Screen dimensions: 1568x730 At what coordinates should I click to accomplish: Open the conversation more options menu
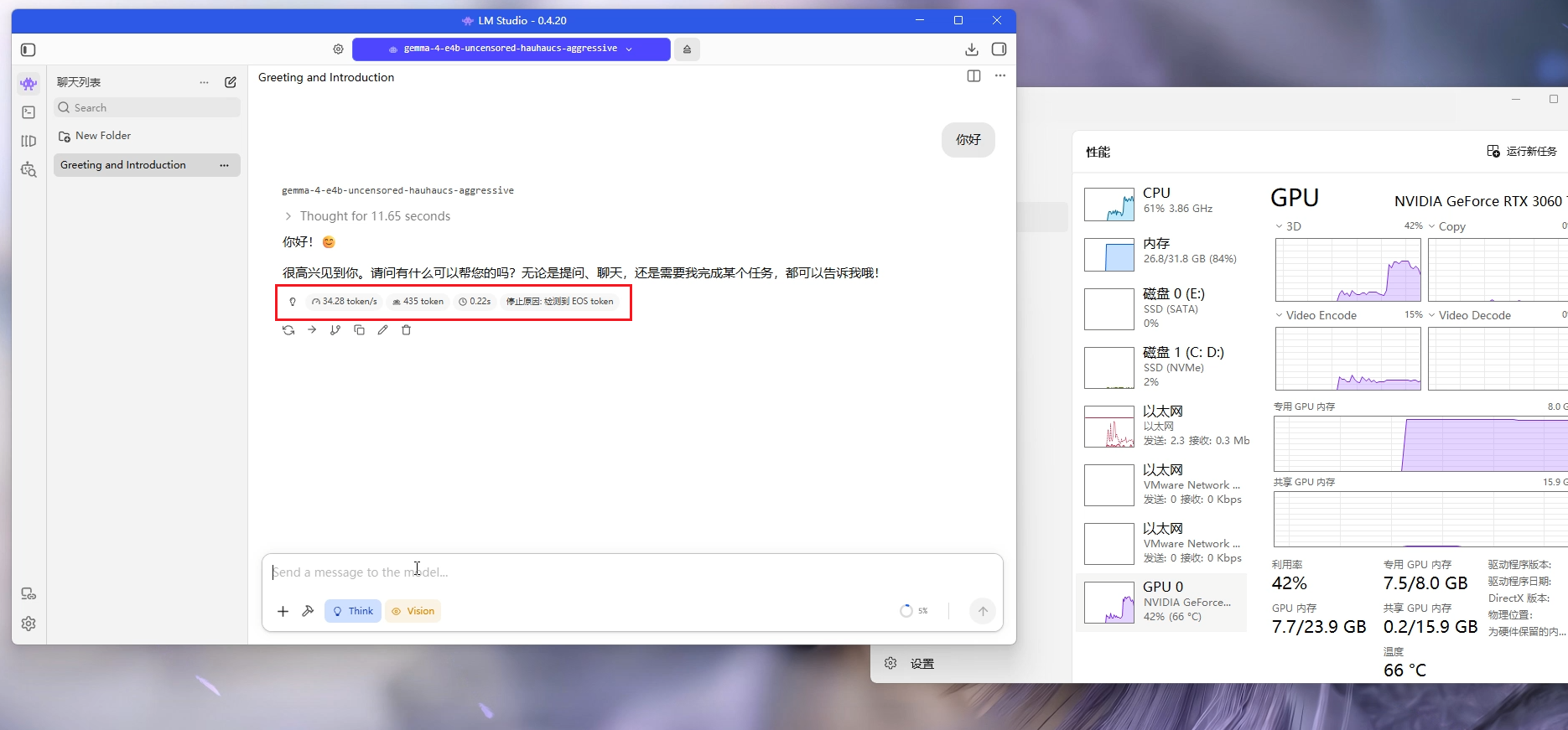click(x=1000, y=76)
